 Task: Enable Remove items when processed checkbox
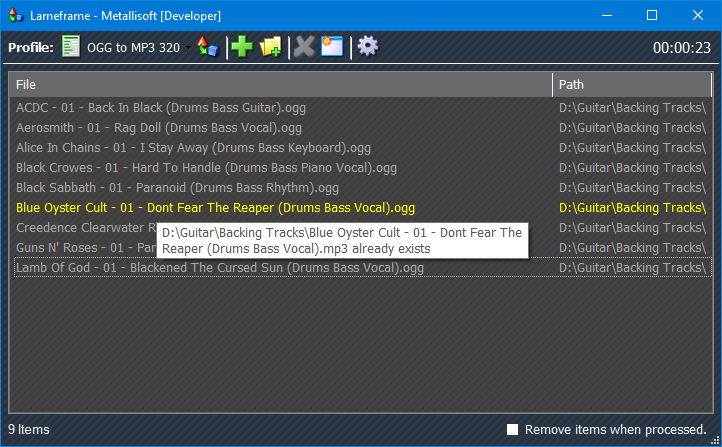point(513,429)
